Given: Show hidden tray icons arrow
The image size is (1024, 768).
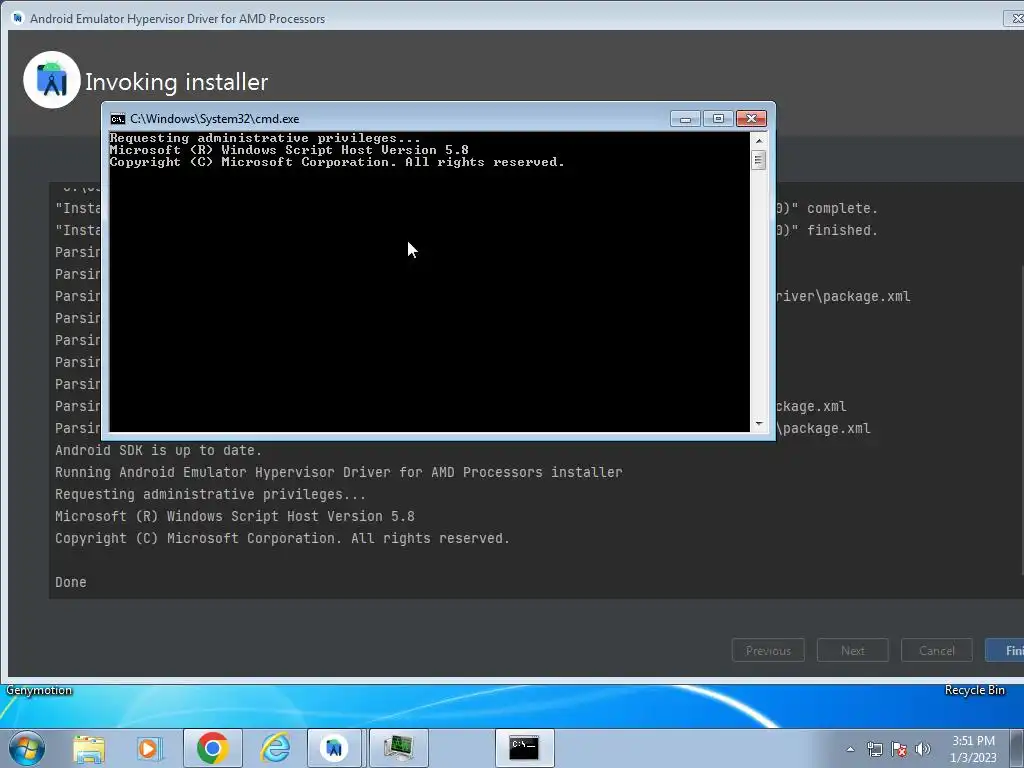Looking at the screenshot, I should [x=850, y=749].
